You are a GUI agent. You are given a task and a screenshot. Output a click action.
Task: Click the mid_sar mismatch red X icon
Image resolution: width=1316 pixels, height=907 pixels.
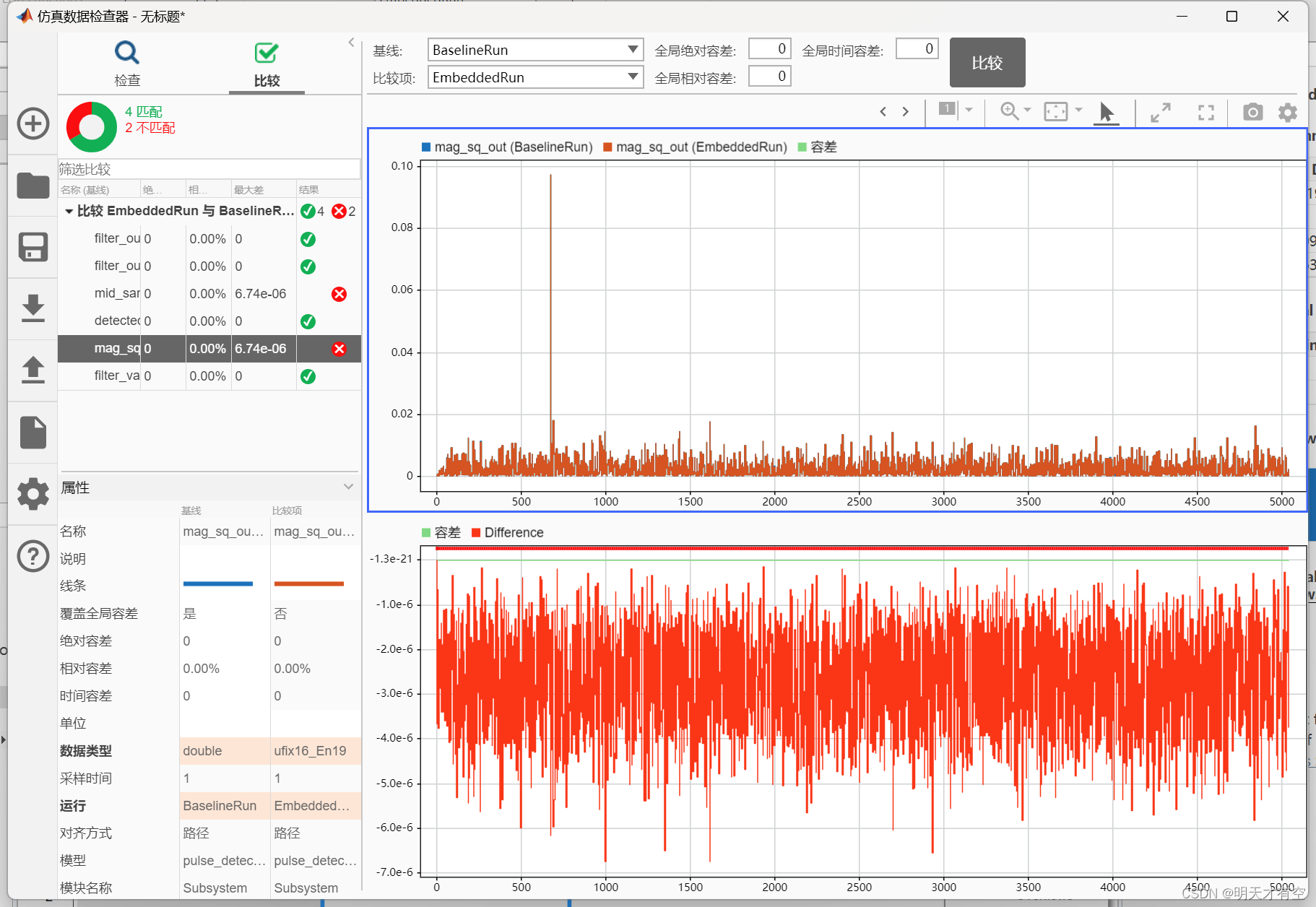coord(339,294)
